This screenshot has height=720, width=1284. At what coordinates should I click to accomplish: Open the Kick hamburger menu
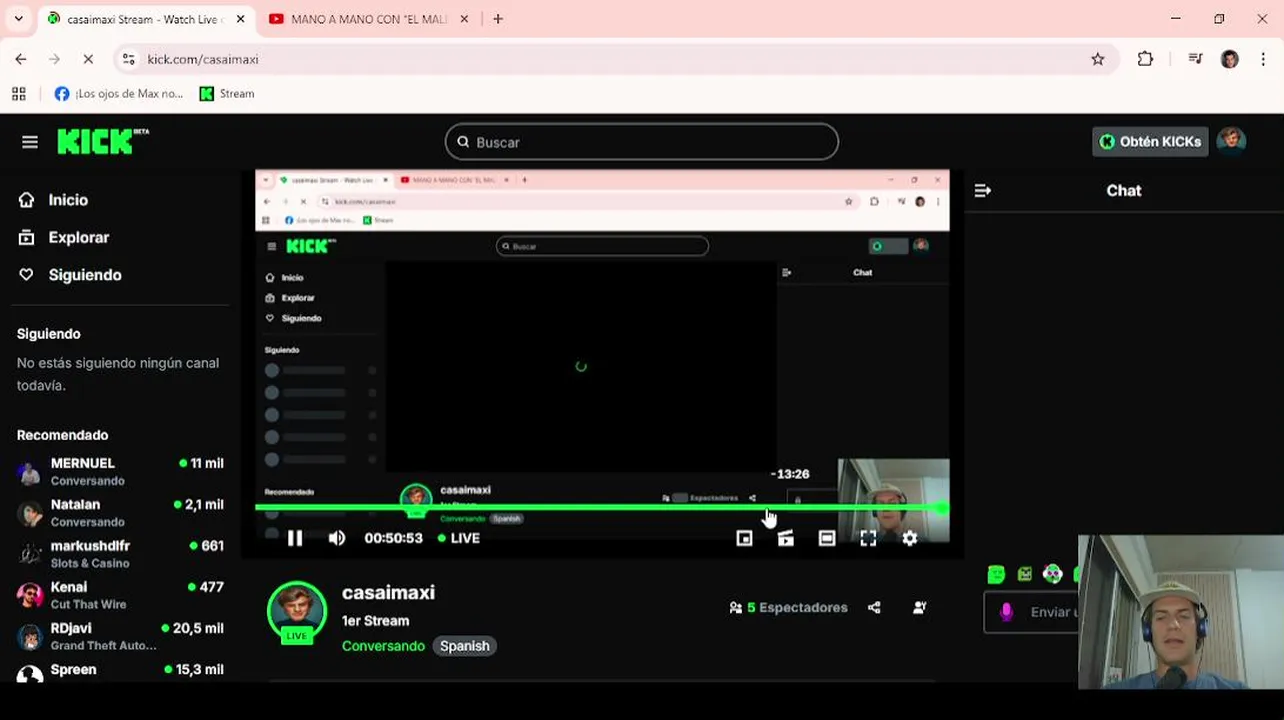coord(30,142)
